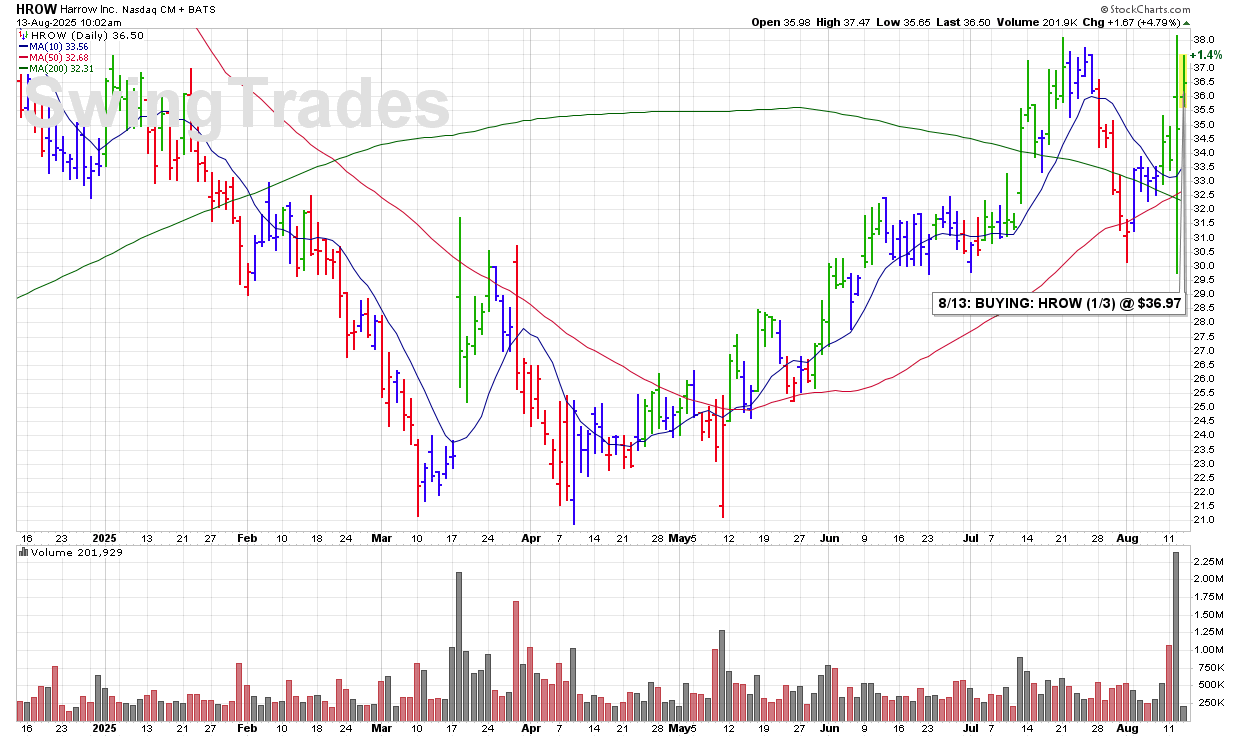Click the HROW ticker symbol title
Screen dimensions: 1240x737
coord(35,8)
